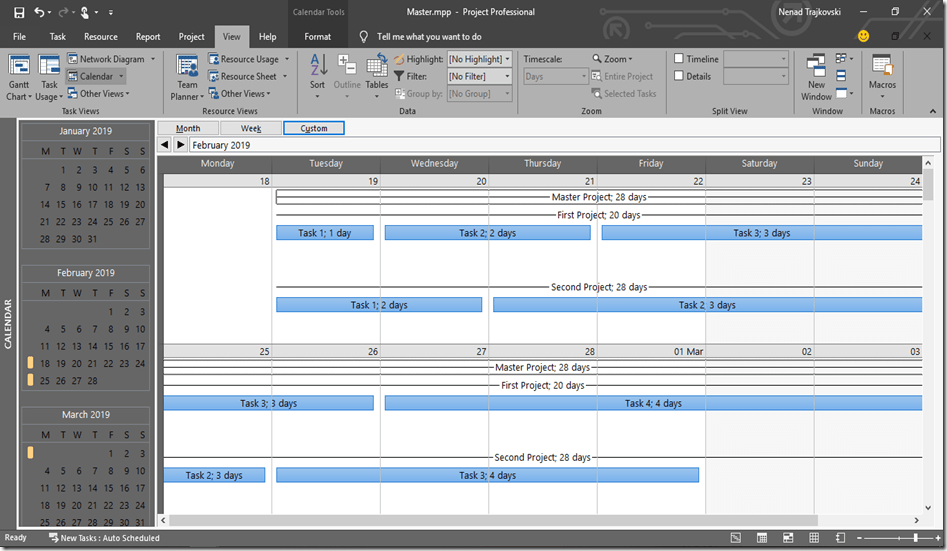Open the Gantt Chart view
Image resolution: width=947 pixels, height=551 pixels.
pos(19,75)
